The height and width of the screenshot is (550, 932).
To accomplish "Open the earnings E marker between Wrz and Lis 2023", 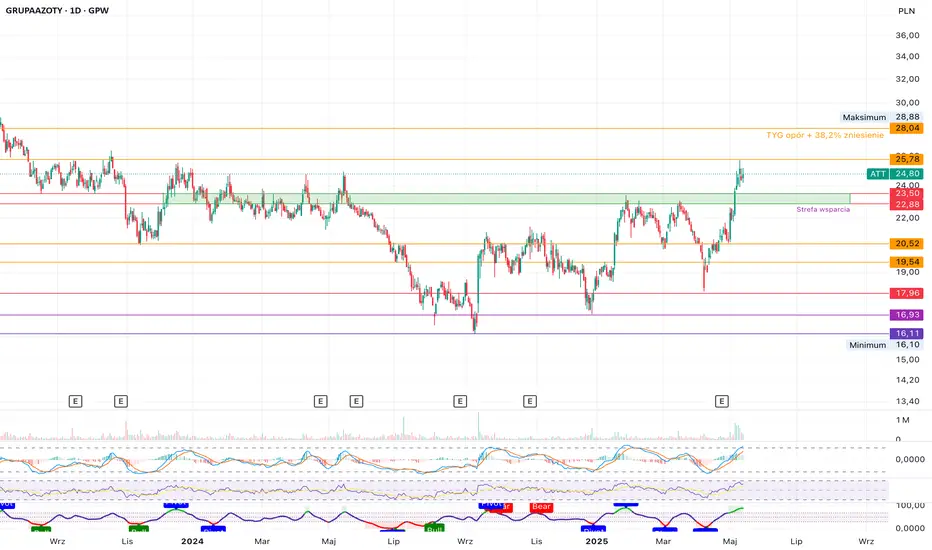I will point(75,401).
